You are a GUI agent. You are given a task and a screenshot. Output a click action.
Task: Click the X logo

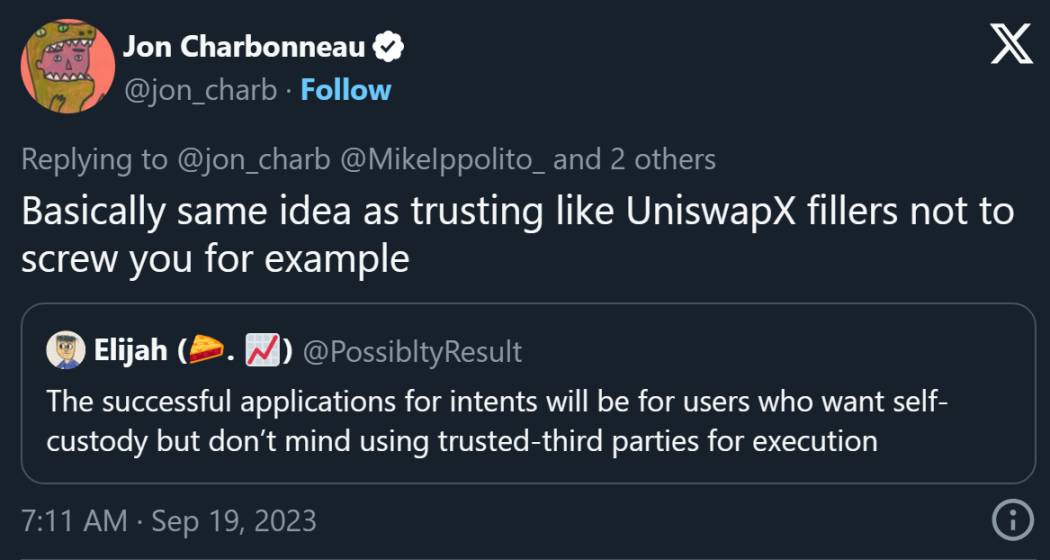pos(1011,46)
